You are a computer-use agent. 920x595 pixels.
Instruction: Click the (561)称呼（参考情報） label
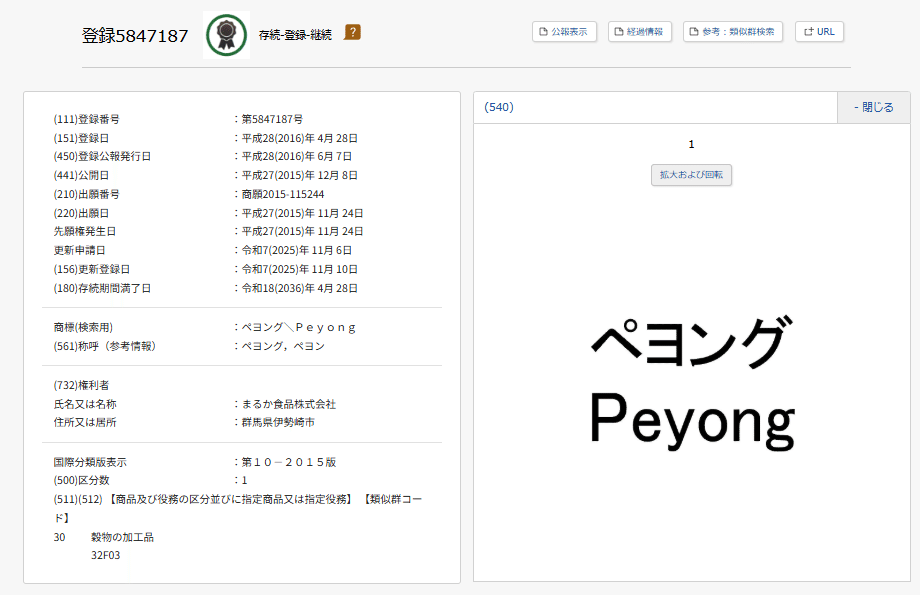pos(105,346)
